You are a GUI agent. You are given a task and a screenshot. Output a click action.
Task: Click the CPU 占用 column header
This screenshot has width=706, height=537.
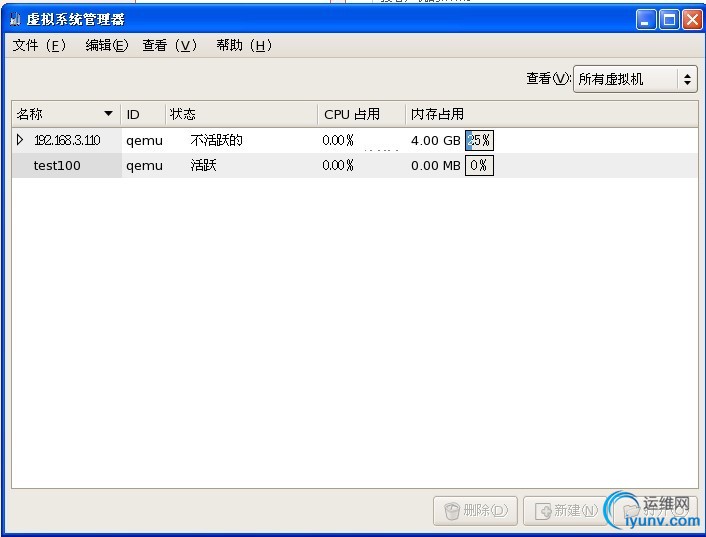[362, 114]
